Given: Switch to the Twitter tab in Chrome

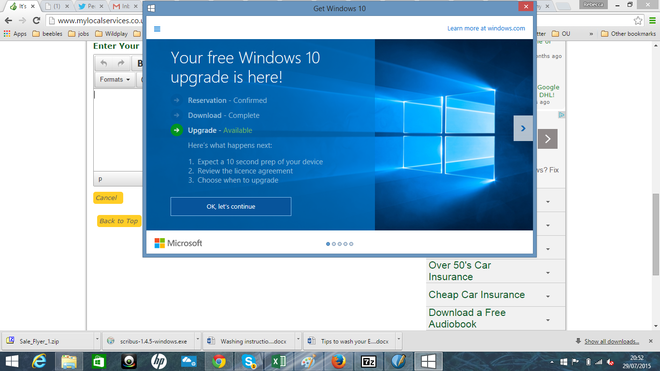Looking at the screenshot, I should (91, 6).
